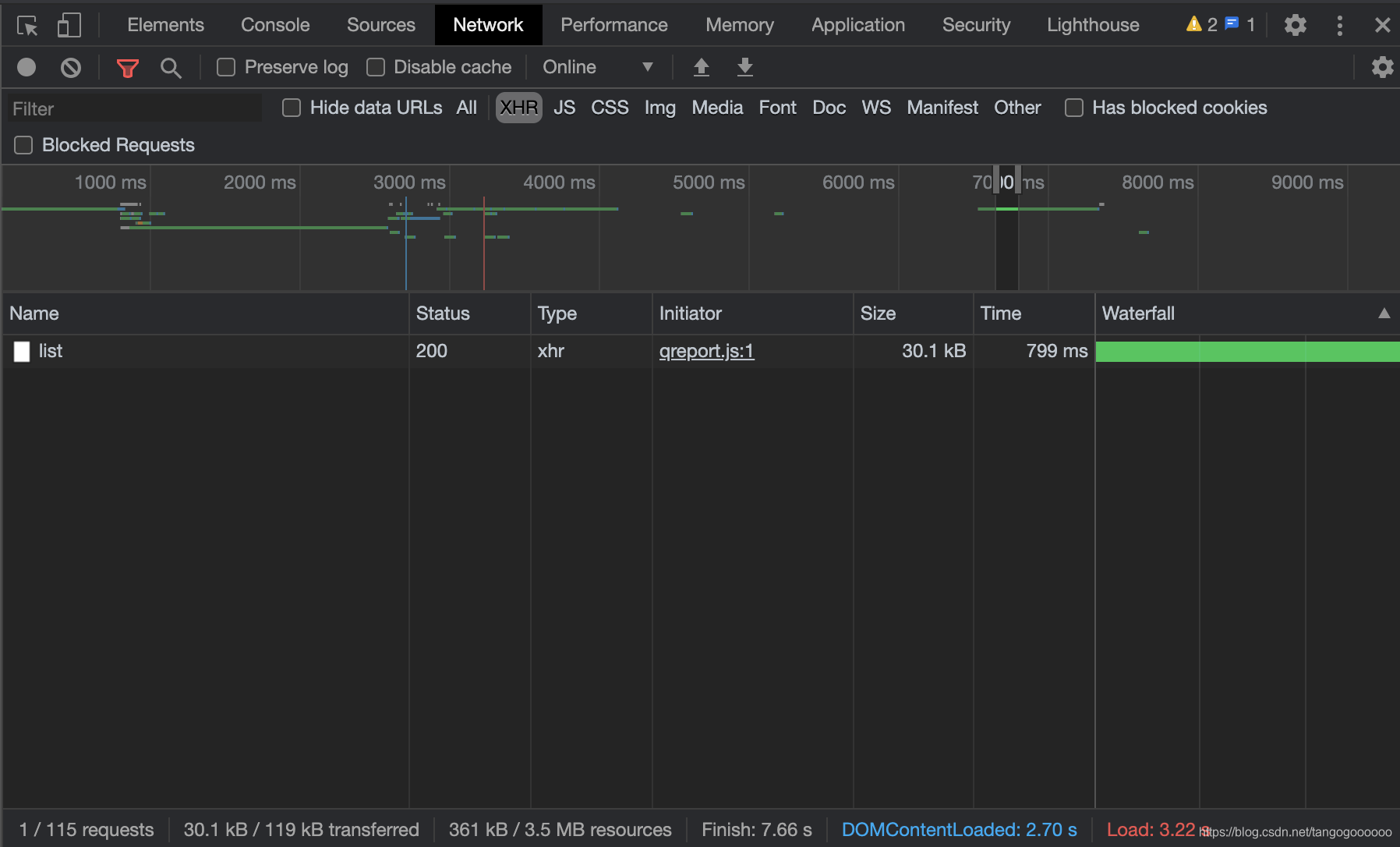Filter requests by Other
Viewport: 1400px width, 847px height.
[1017, 108]
